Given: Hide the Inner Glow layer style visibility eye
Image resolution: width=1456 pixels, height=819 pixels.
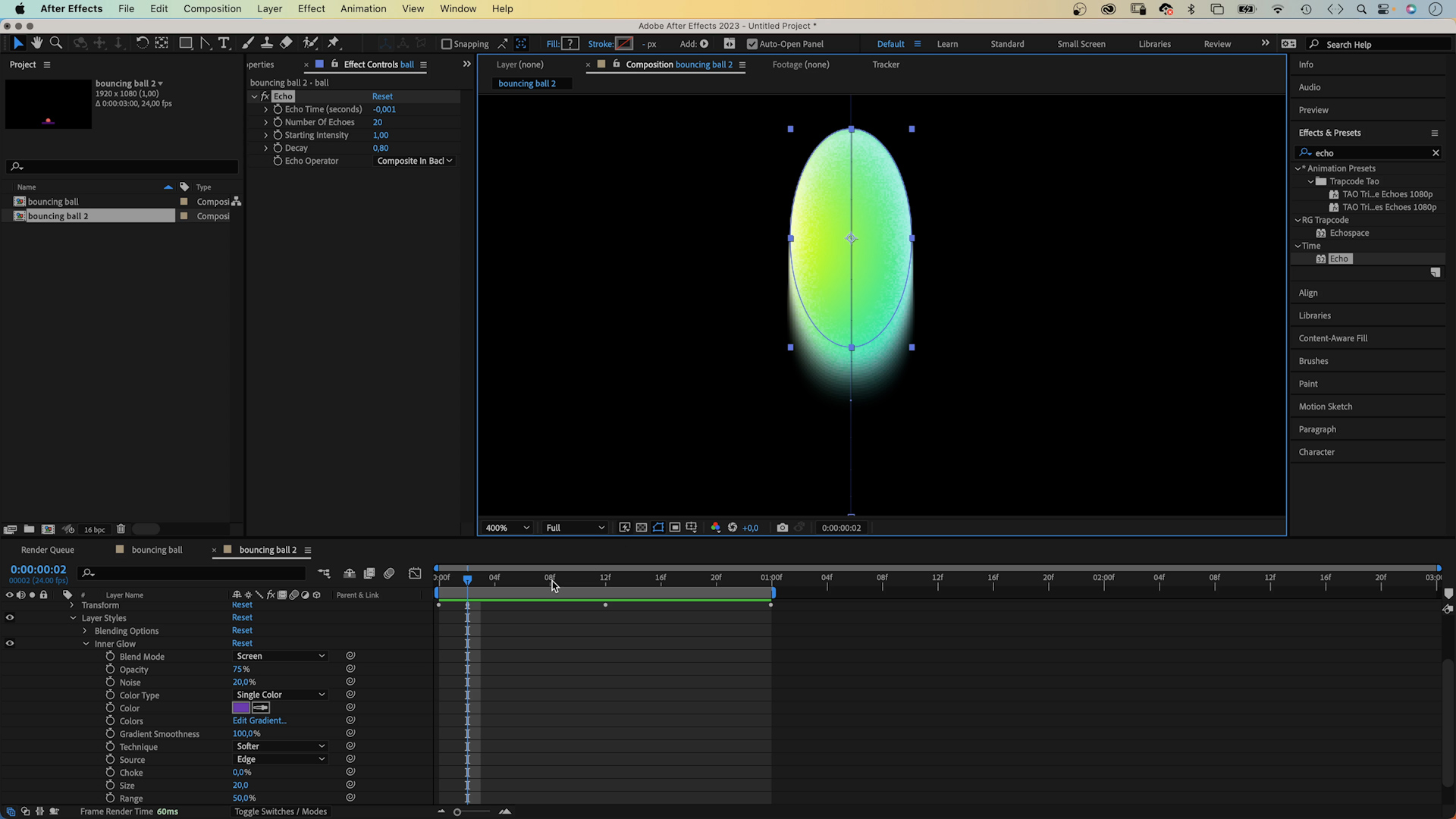Looking at the screenshot, I should (10, 643).
